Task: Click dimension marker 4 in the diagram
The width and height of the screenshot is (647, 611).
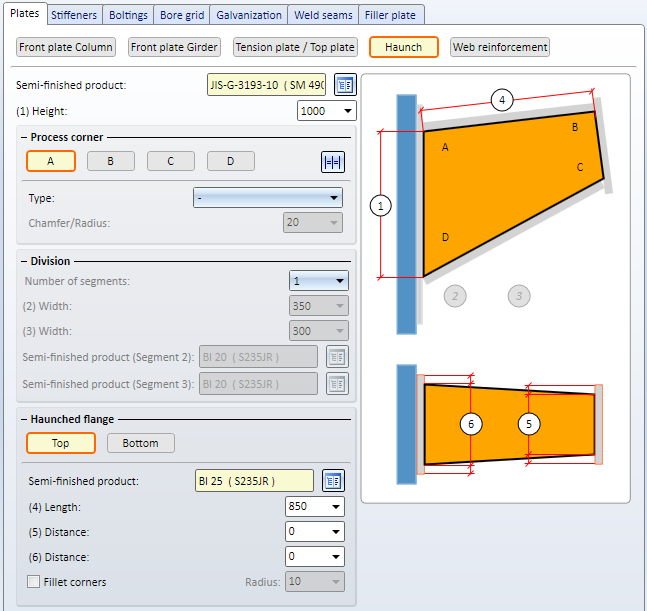Action: coord(504,100)
